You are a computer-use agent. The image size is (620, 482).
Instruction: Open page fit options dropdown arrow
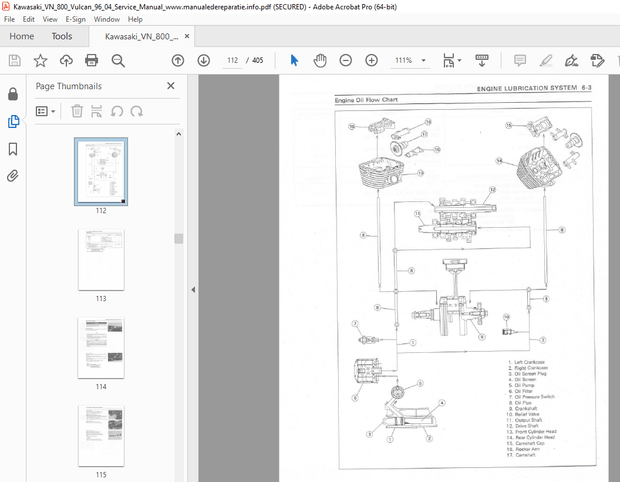point(459,60)
